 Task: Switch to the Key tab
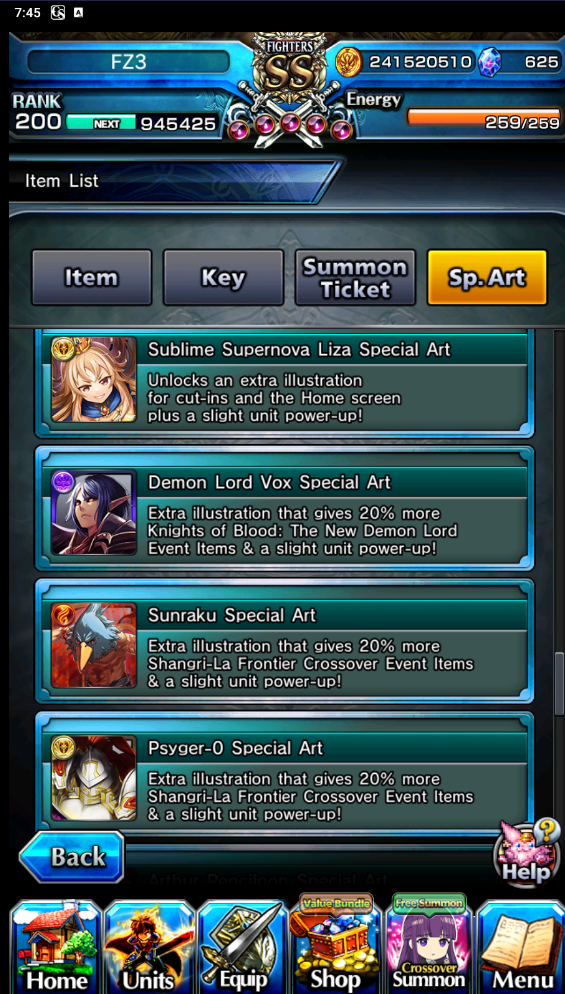coord(223,278)
